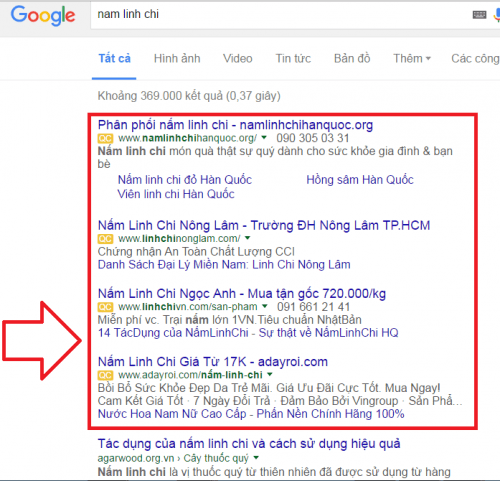Image resolution: width=500 pixels, height=481 pixels.
Task: Click the Google logo
Action: (x=43, y=15)
